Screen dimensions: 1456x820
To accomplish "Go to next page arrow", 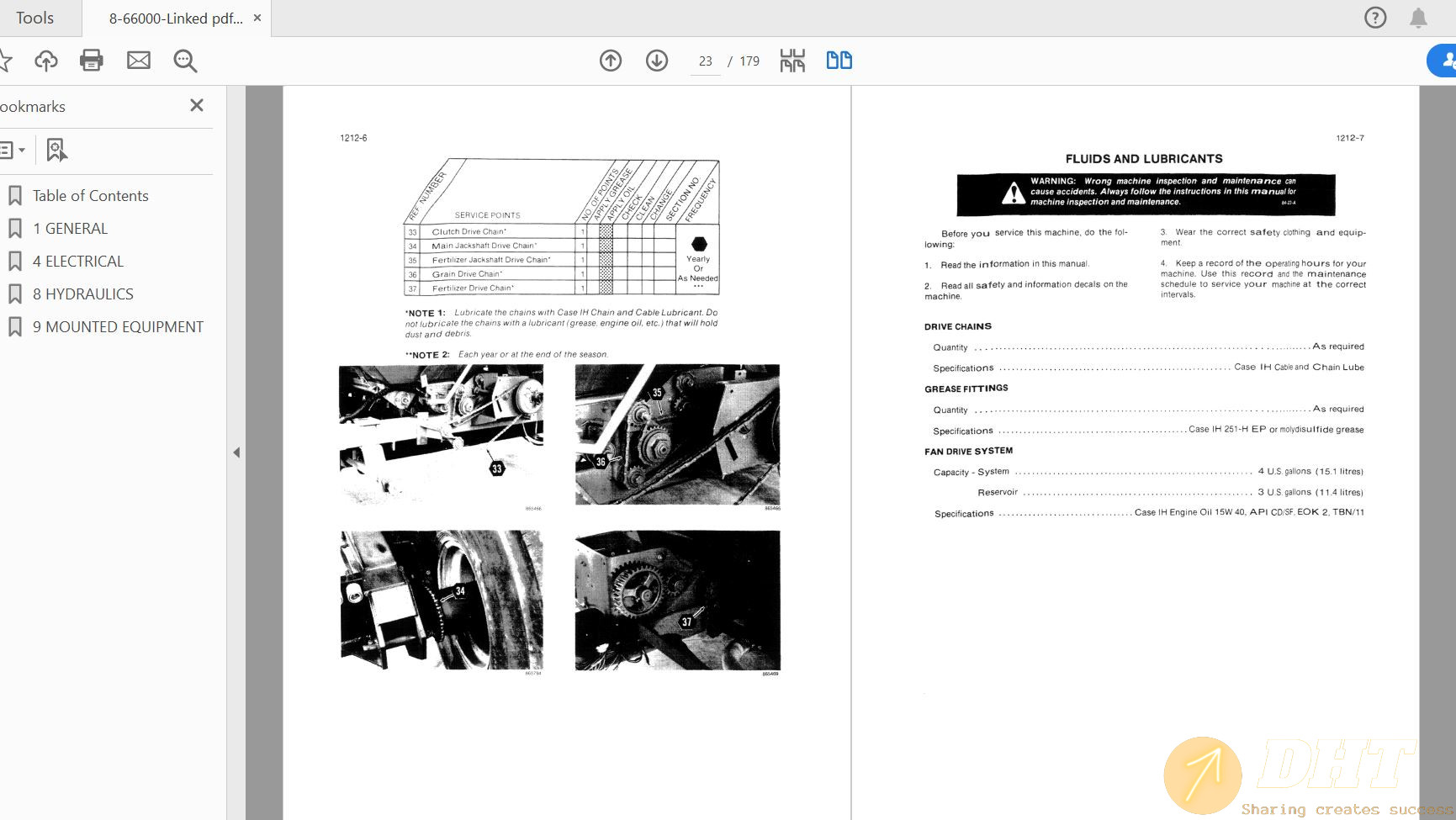I will click(x=657, y=61).
